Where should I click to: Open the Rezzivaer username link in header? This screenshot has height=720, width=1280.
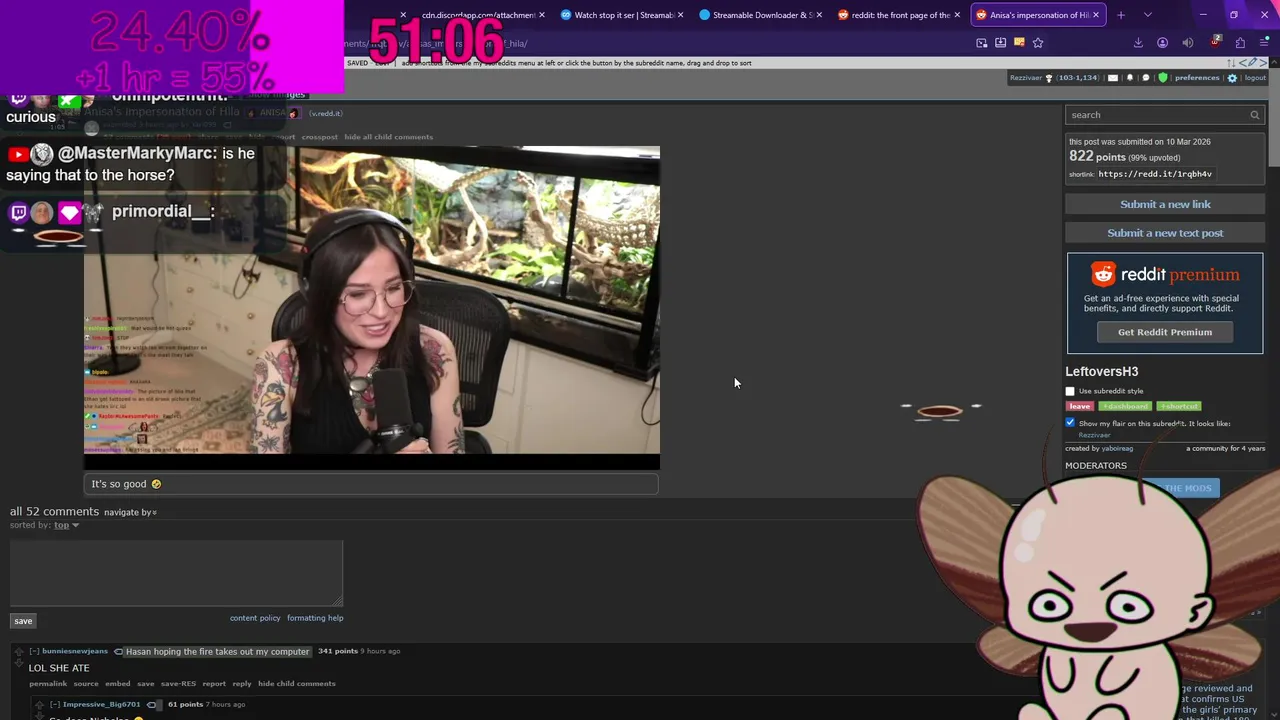point(1025,78)
